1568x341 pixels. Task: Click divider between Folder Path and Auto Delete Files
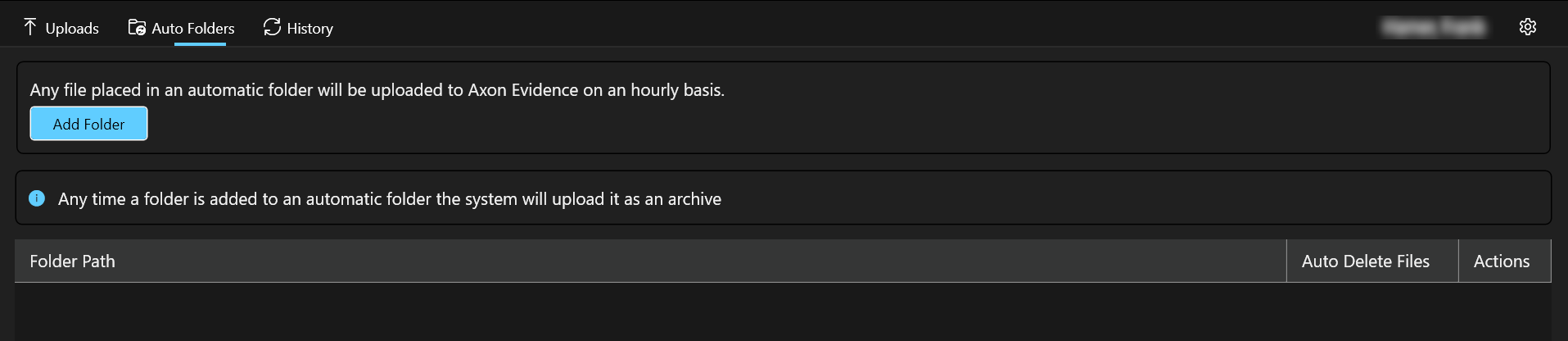pos(1286,261)
